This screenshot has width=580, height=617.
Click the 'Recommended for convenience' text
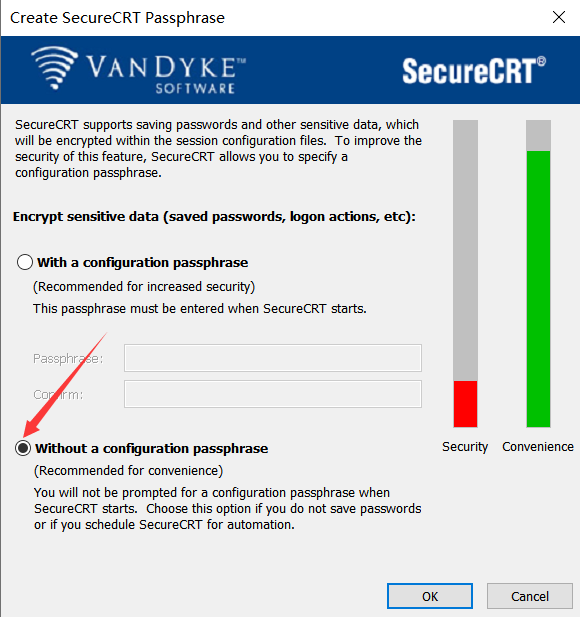(128, 471)
